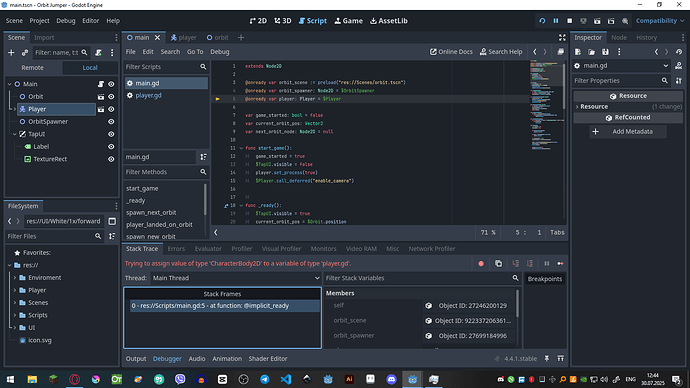Expand the Scripts folder in FileSystem
The width and height of the screenshot is (690, 388).
pyautogui.click(x=15, y=315)
